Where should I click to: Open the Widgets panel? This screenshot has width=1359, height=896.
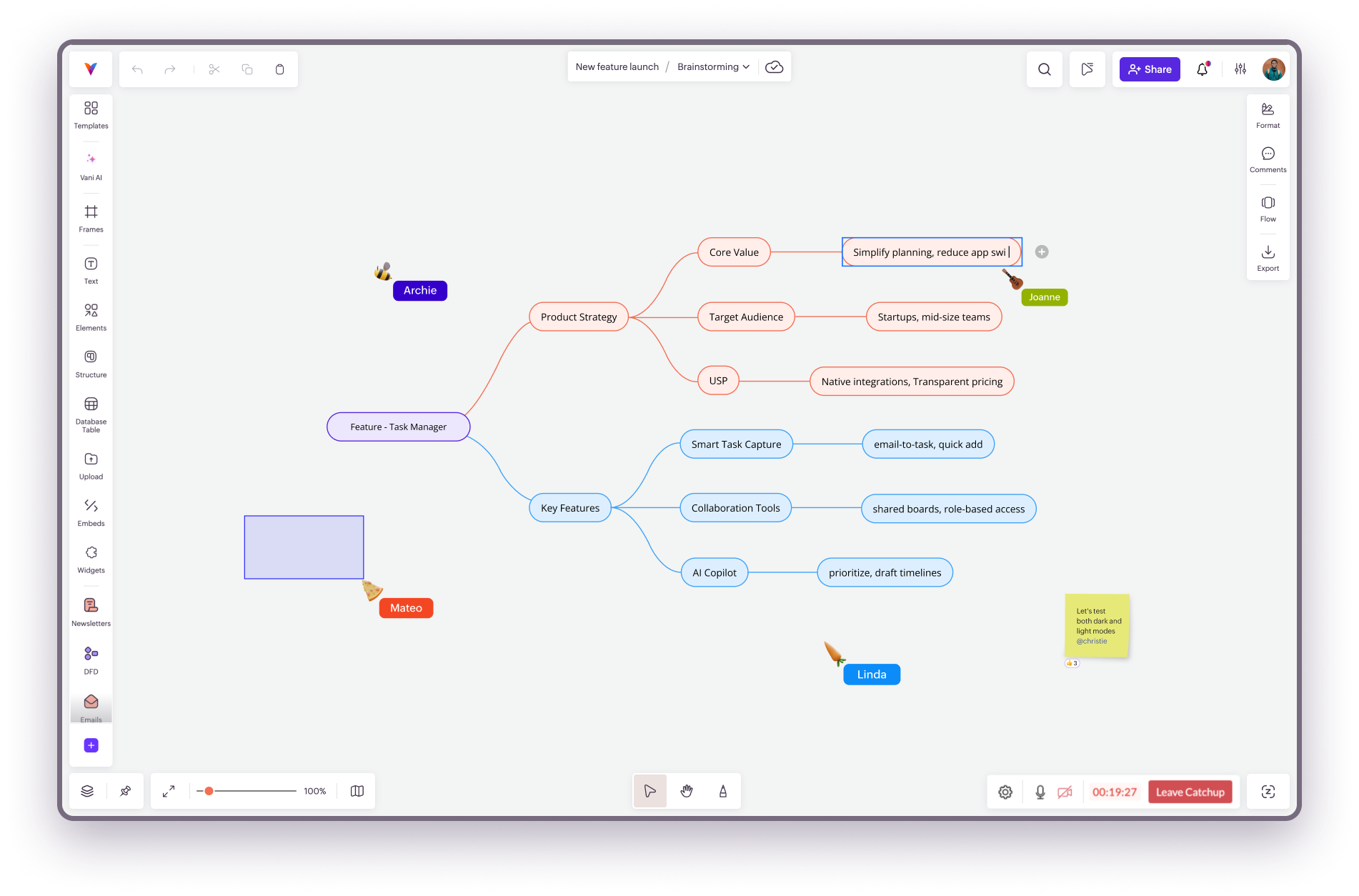tap(91, 559)
